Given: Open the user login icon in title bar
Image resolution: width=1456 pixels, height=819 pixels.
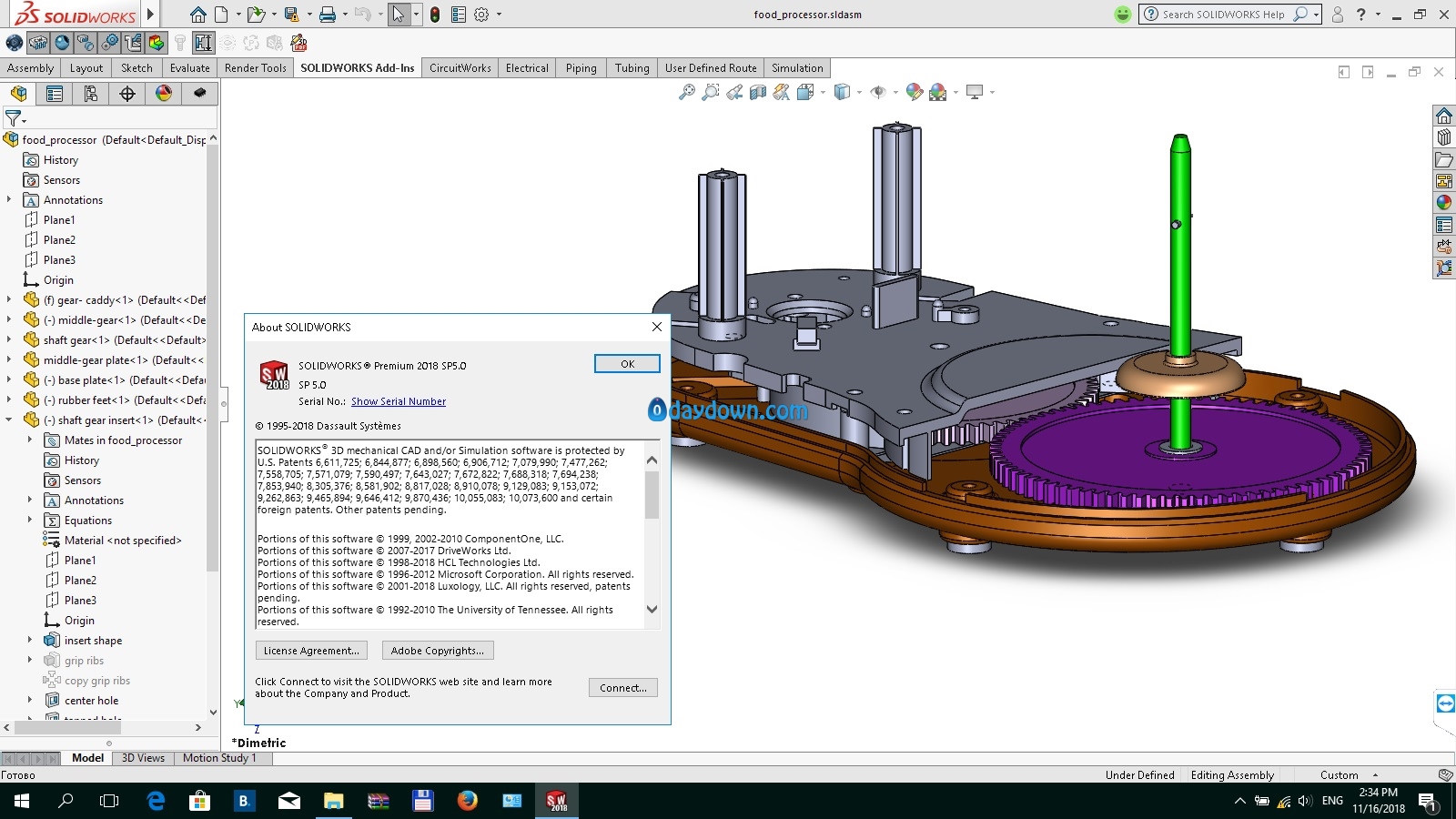Looking at the screenshot, I should pyautogui.click(x=1337, y=15).
